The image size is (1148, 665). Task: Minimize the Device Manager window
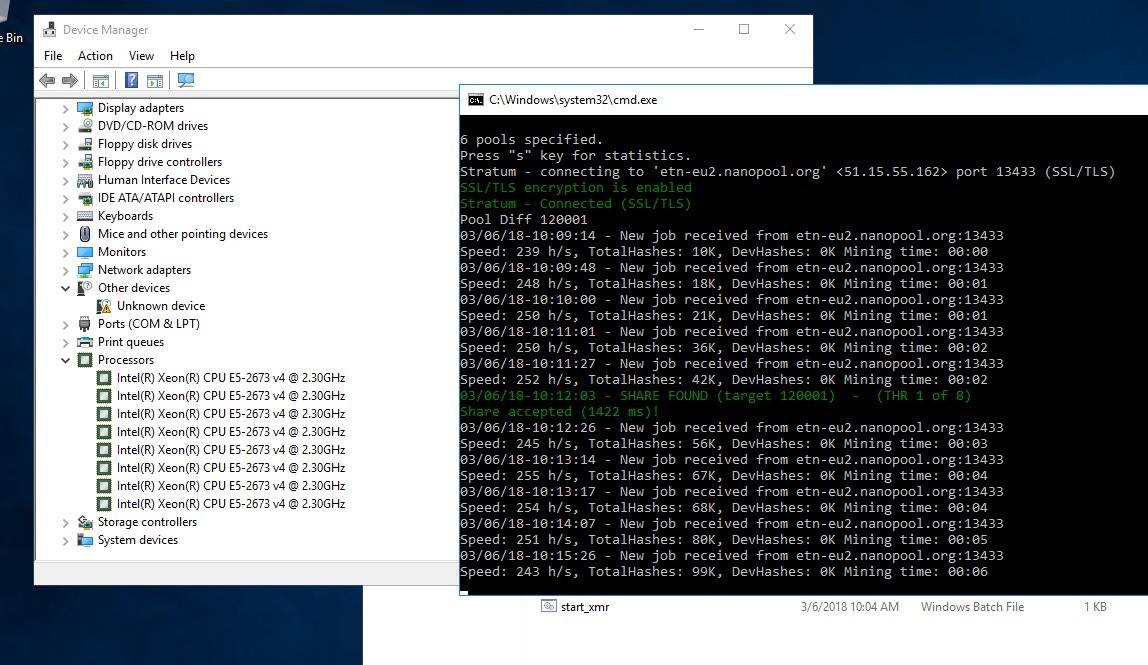(x=698, y=29)
